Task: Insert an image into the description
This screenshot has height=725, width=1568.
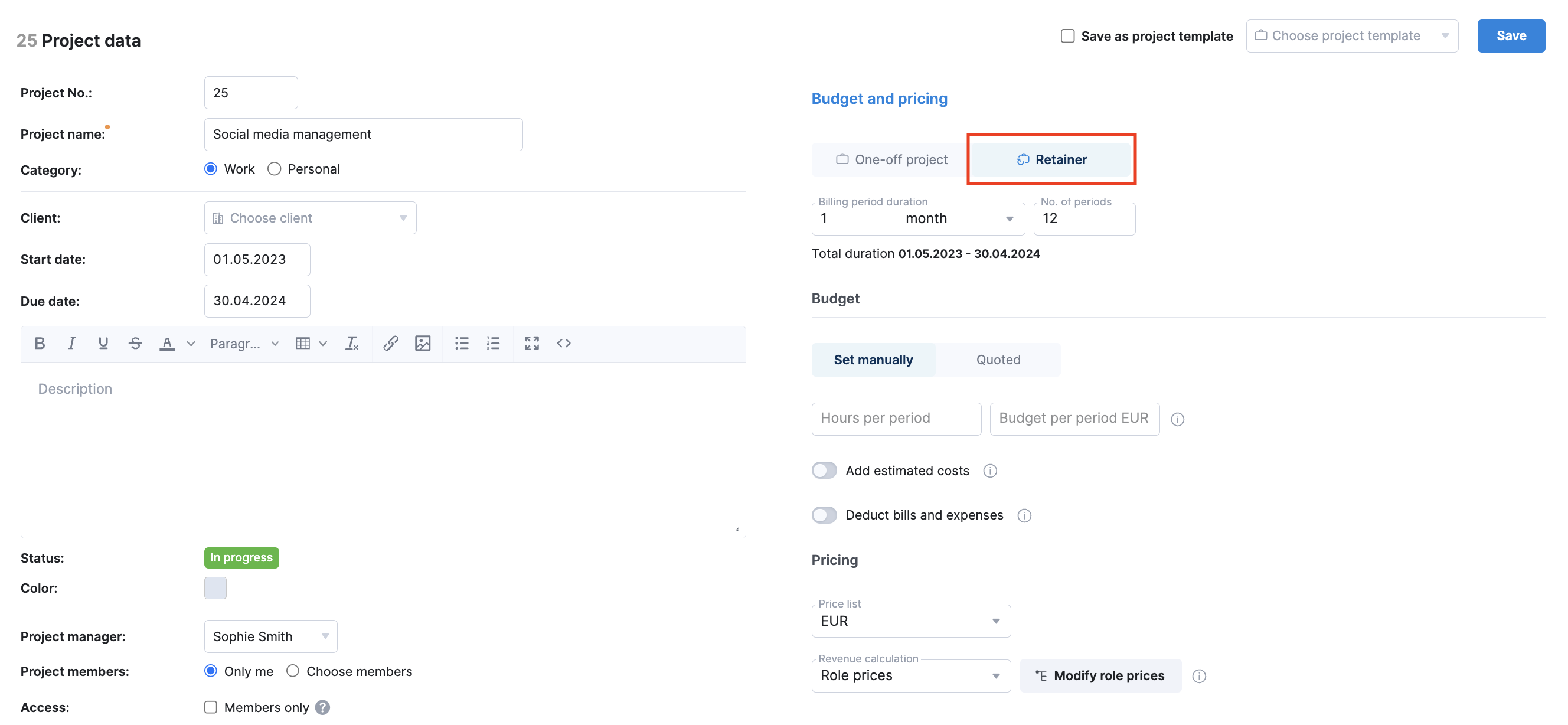Action: pyautogui.click(x=423, y=344)
